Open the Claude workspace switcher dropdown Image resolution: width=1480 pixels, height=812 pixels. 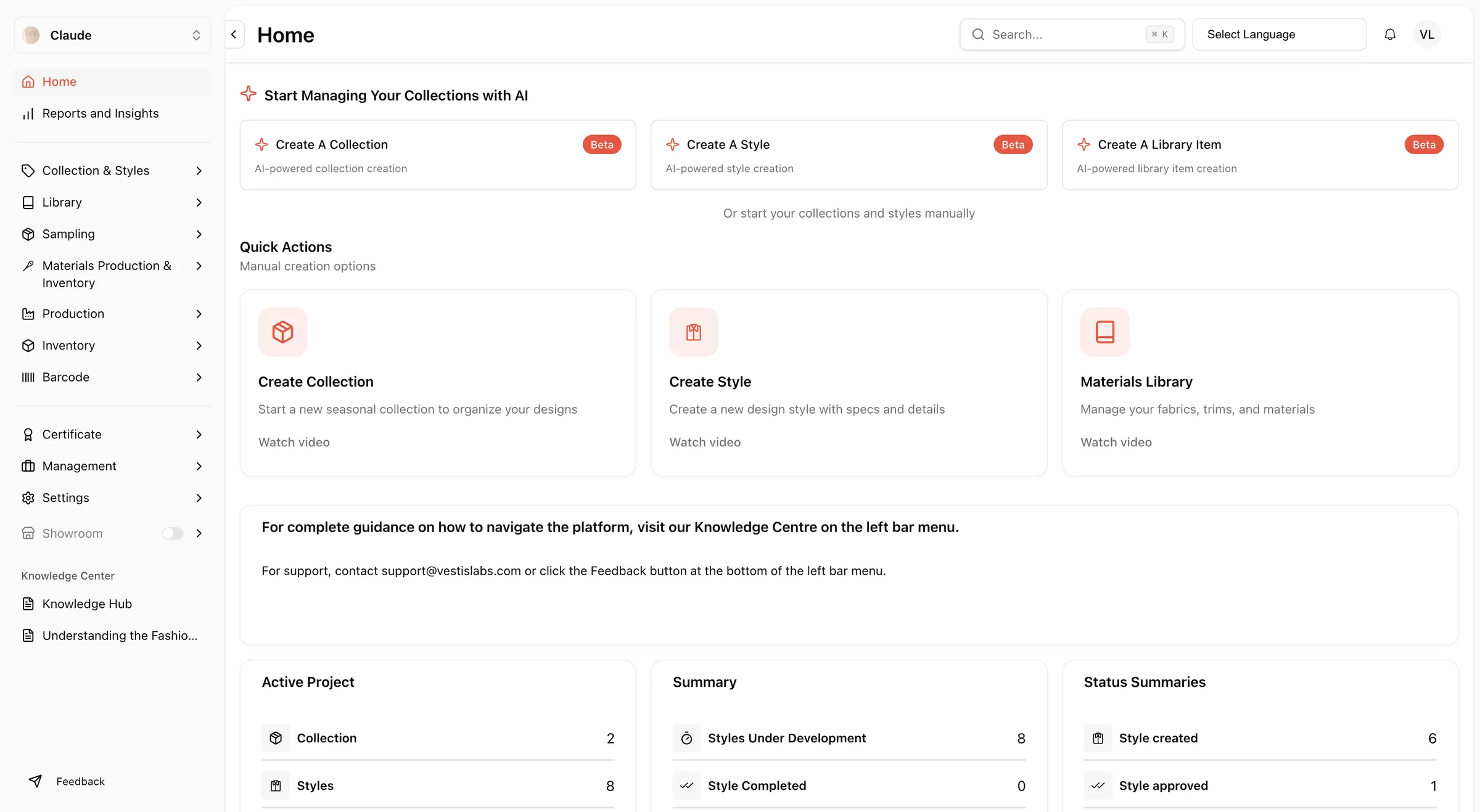click(113, 35)
